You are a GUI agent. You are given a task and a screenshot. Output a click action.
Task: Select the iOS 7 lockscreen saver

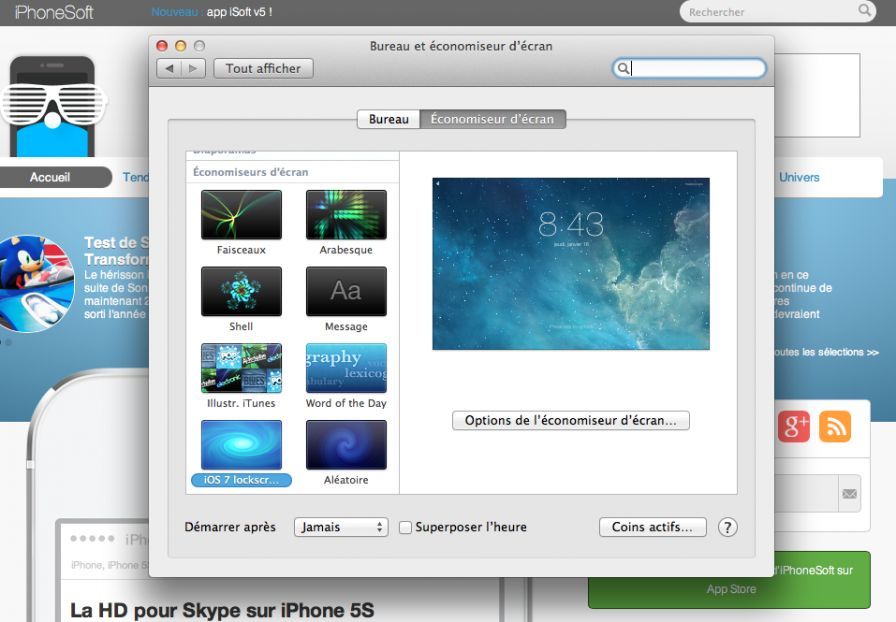(241, 444)
